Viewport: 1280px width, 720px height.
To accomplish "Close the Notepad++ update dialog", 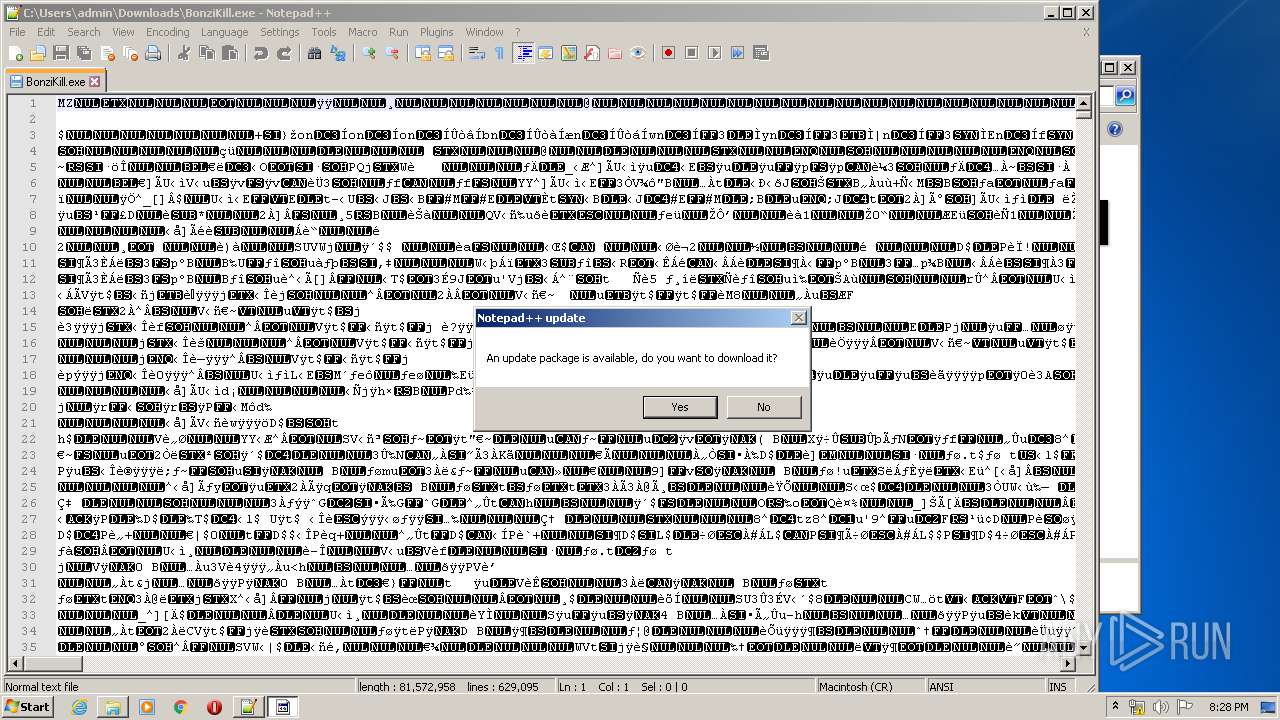I will tap(798, 318).
